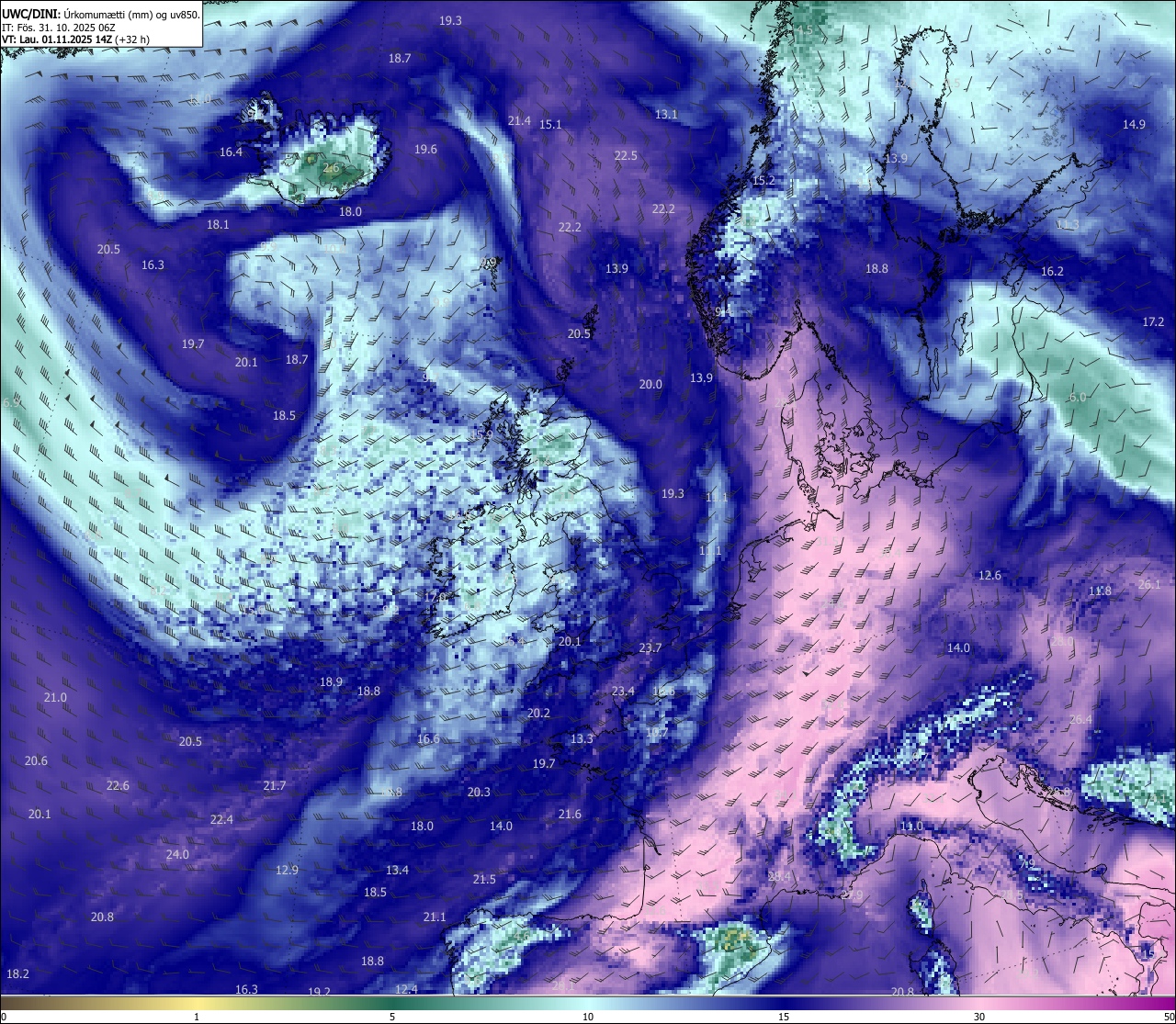Select the 20.0 value in the North Sea
The width and height of the screenshot is (1176, 1024).
coord(650,384)
